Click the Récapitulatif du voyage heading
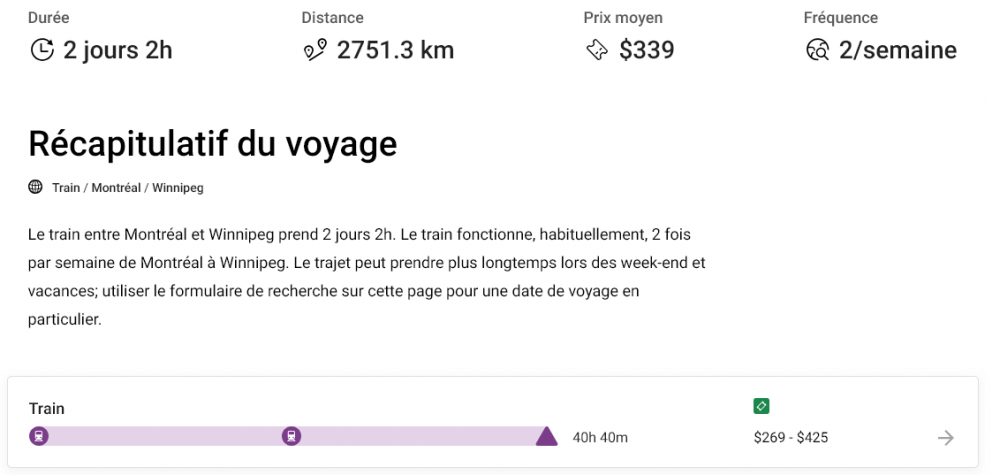The image size is (1000, 475). pos(213,144)
